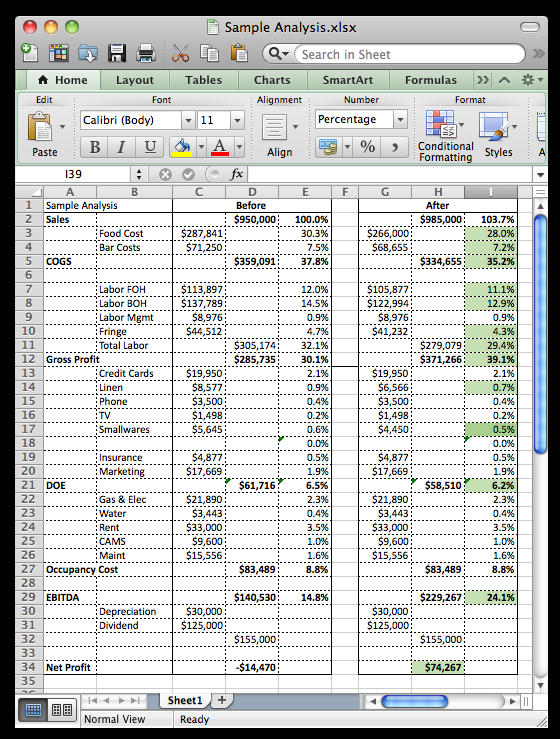
Task: Open the ribbon settings gear menu
Action: point(532,80)
